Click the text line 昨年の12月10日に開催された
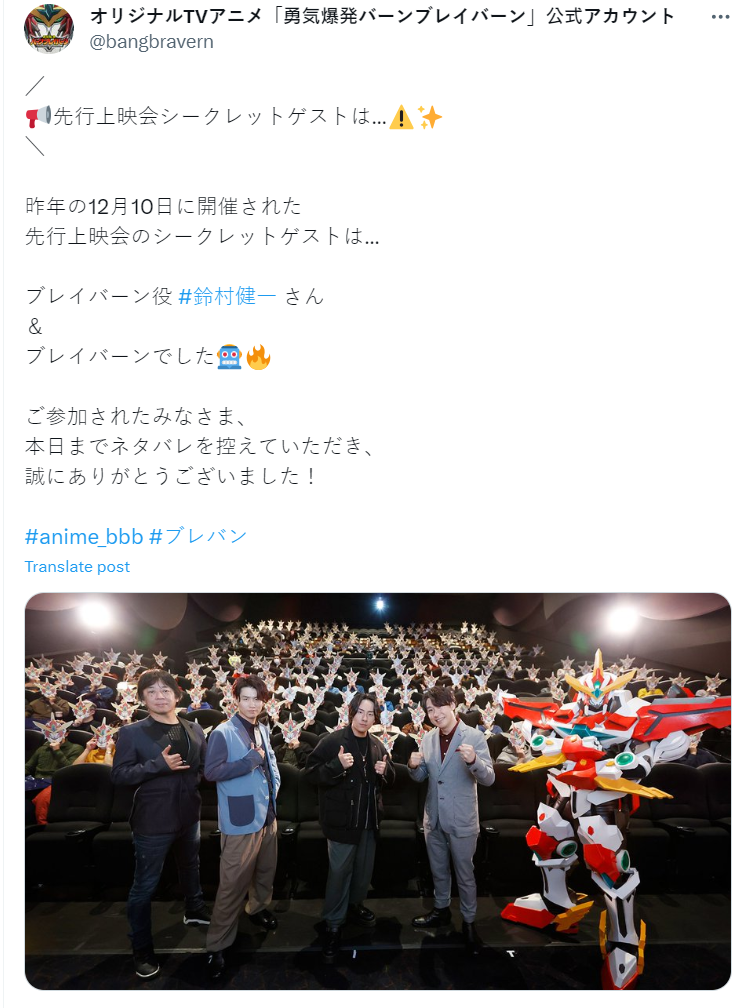Image resolution: width=748 pixels, height=1008 pixels. [x=163, y=206]
